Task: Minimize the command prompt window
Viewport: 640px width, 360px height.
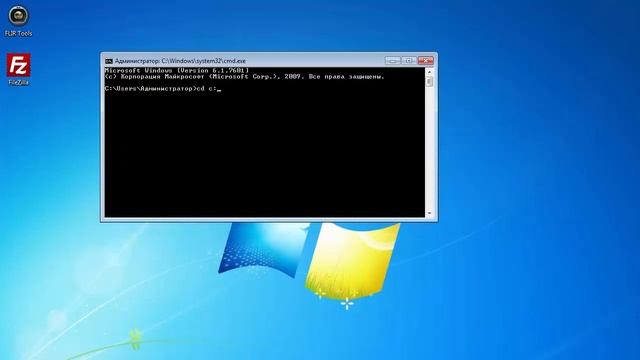Action: (393, 60)
